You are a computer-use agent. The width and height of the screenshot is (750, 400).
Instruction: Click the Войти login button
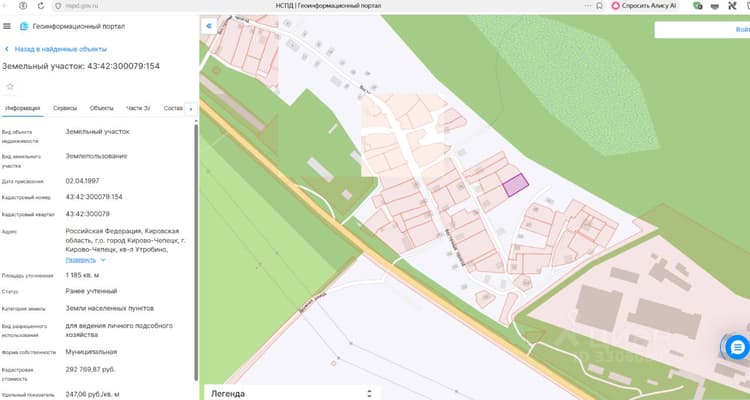click(x=742, y=30)
